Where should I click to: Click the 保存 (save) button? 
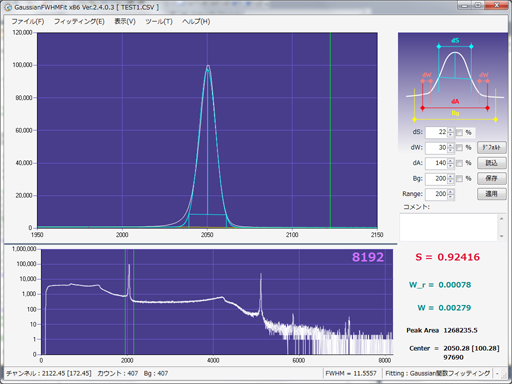click(492, 178)
